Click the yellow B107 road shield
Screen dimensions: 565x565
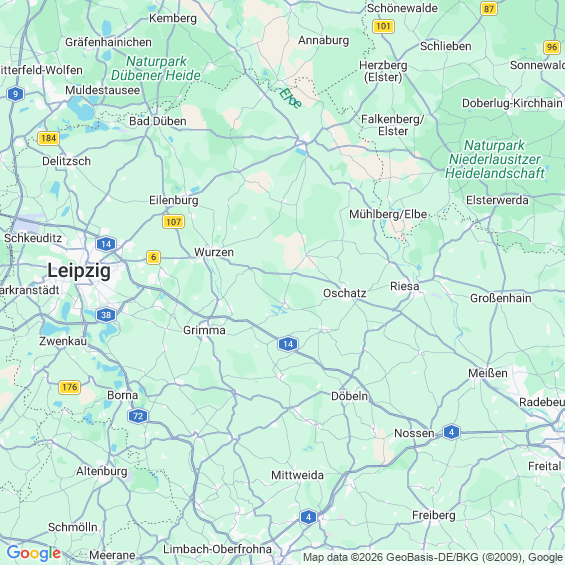click(x=173, y=221)
